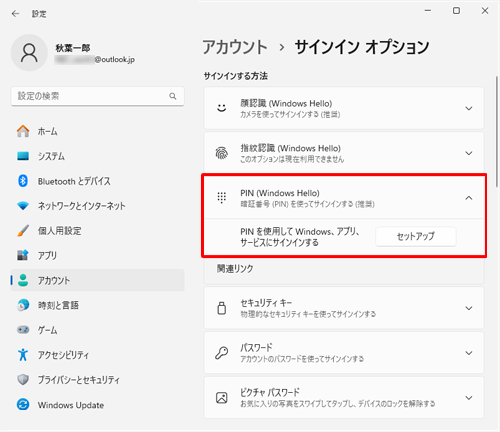Click the Windows Update sync icon
The width and height of the screenshot is (500, 432).
(23, 405)
